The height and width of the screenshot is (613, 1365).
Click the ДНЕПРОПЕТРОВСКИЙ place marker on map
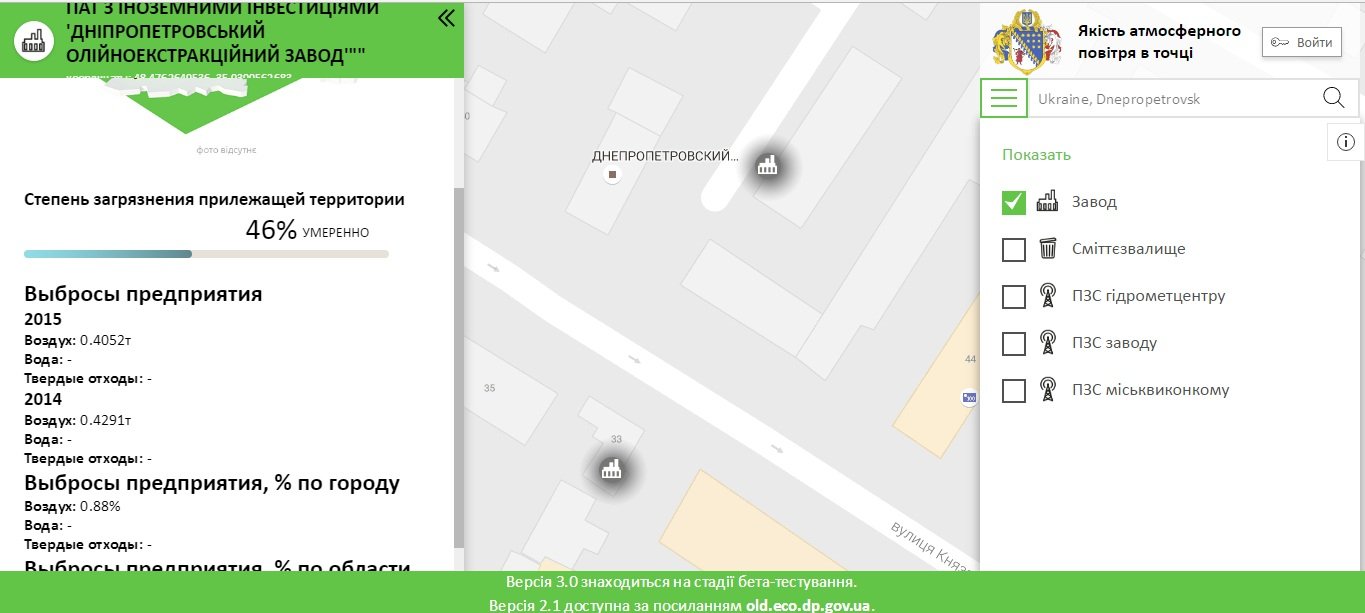613,175
